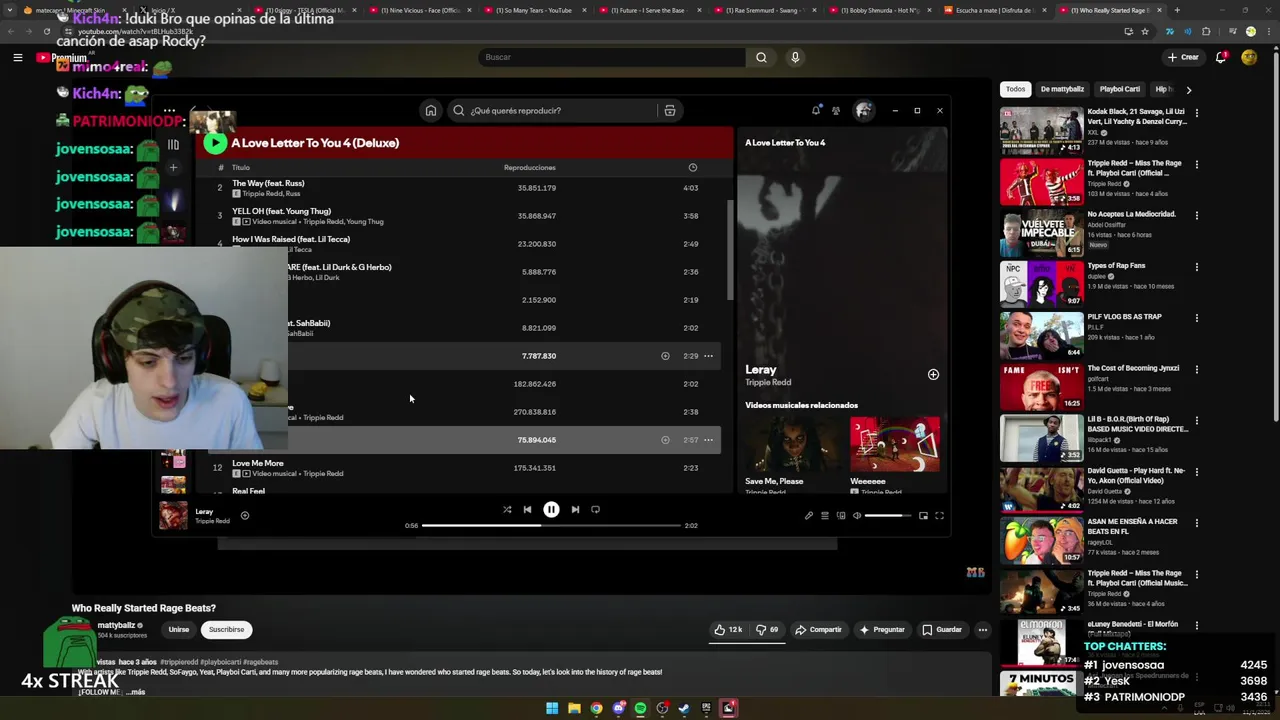Open Spotify profile avatar menu
Image resolution: width=1280 pixels, height=720 pixels.
(863, 110)
